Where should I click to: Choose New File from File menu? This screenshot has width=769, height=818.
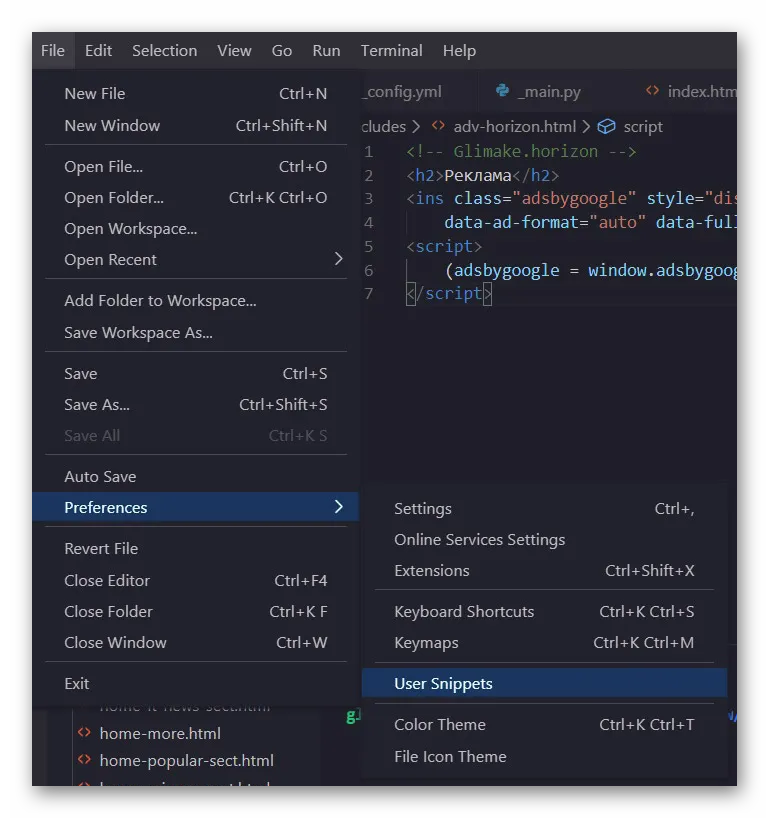[196, 94]
